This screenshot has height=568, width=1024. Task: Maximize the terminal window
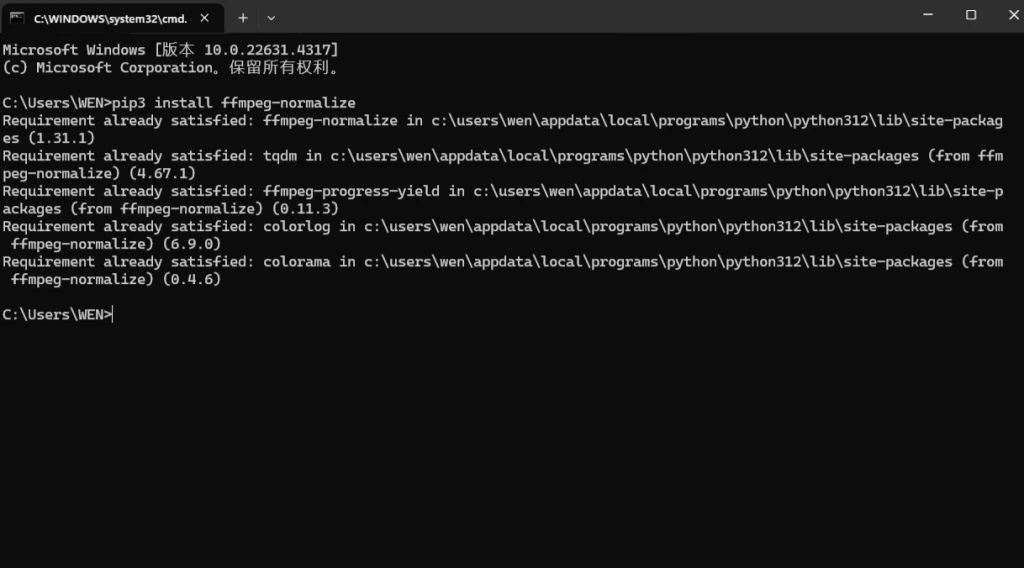[x=970, y=16]
